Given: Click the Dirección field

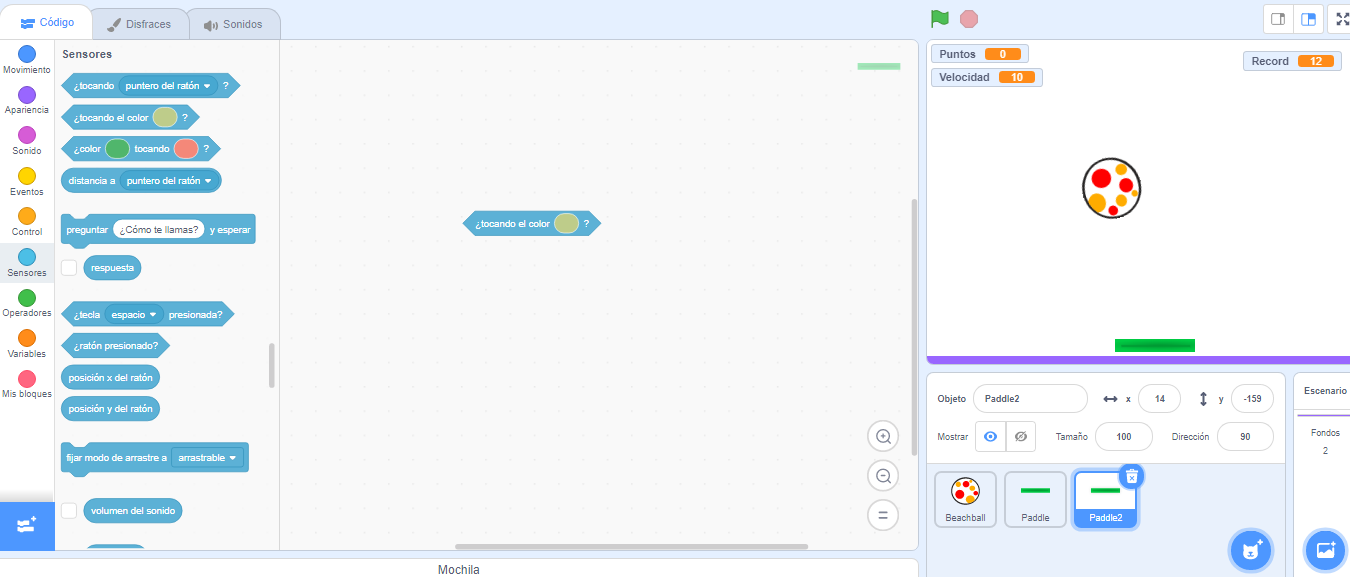Looking at the screenshot, I should (1245, 436).
